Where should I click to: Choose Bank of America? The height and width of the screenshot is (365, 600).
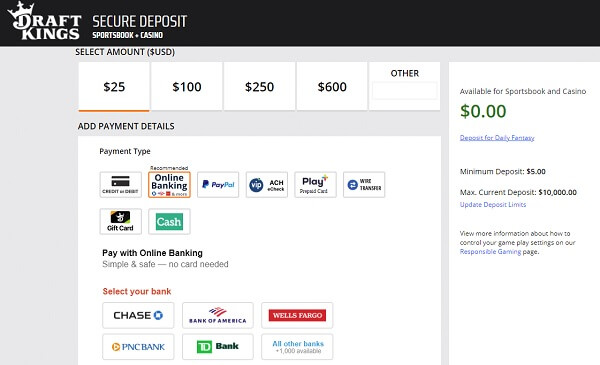(x=218, y=315)
